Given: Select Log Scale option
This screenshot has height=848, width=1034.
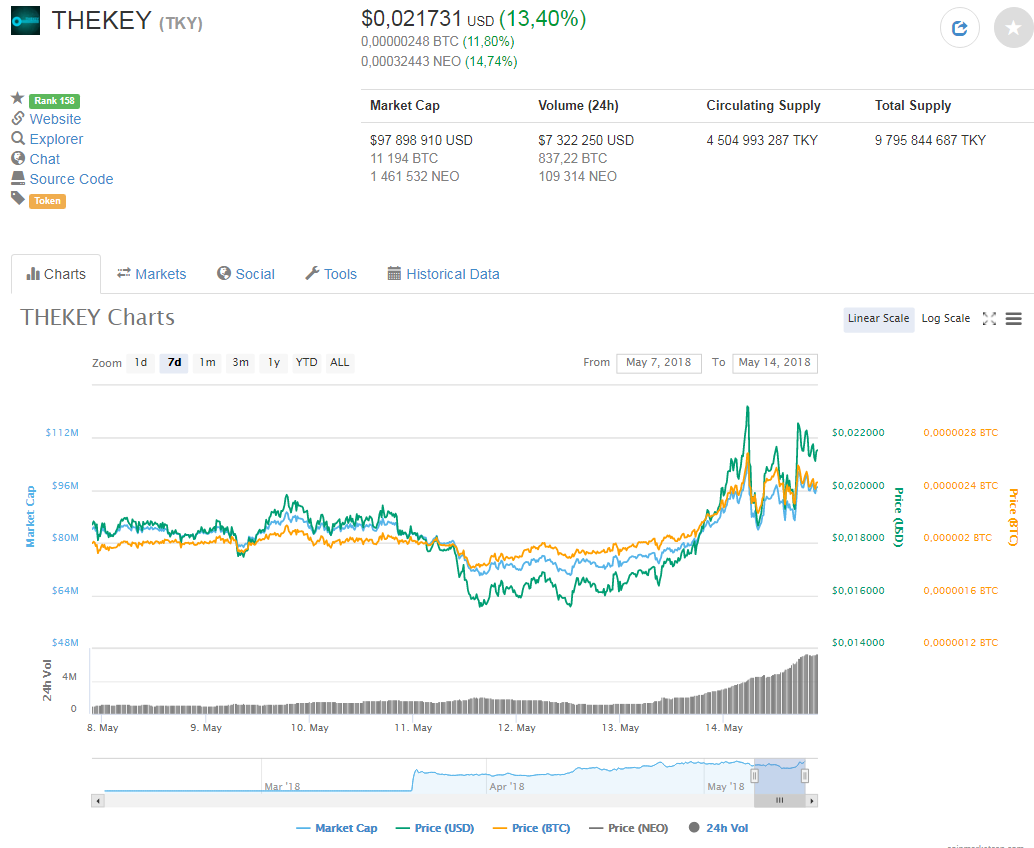Looking at the screenshot, I should (946, 318).
